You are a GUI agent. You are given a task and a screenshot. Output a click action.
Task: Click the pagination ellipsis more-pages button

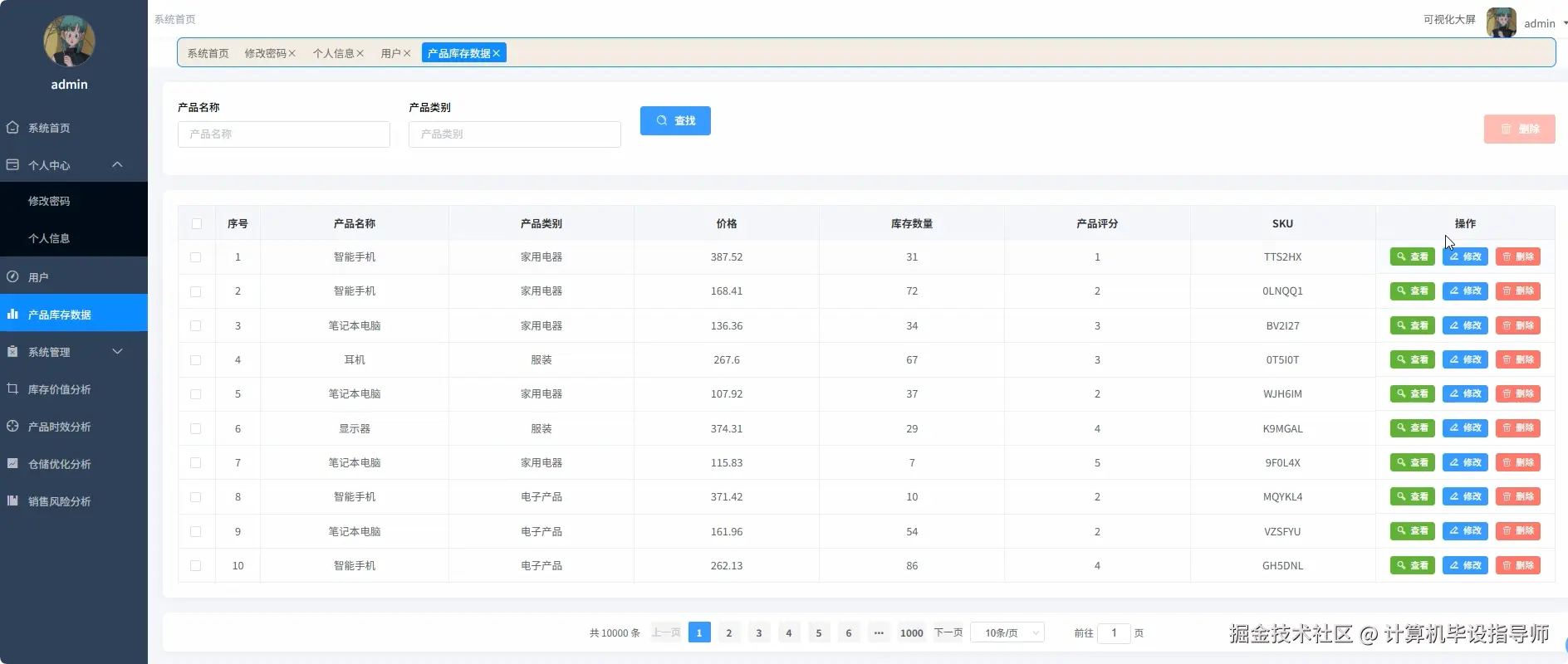(x=879, y=633)
